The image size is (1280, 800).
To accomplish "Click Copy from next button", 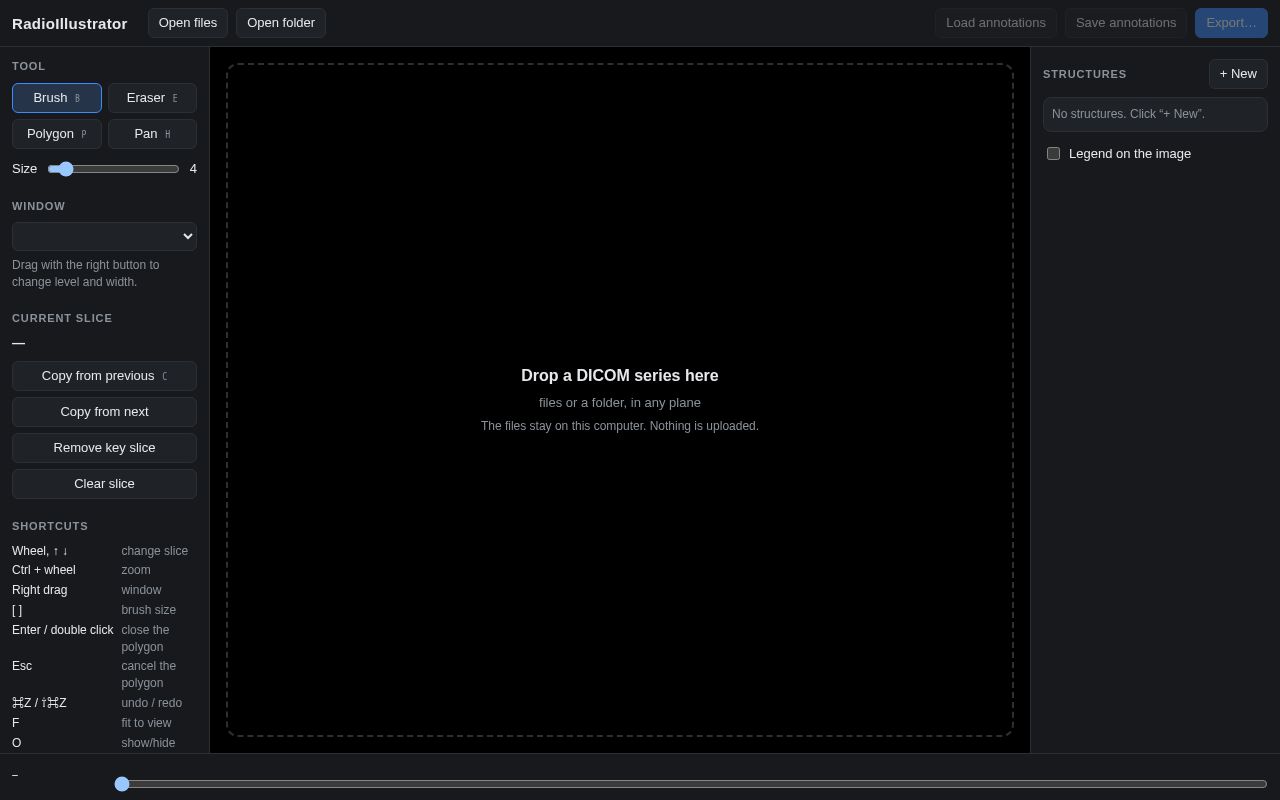I will tap(104, 412).
